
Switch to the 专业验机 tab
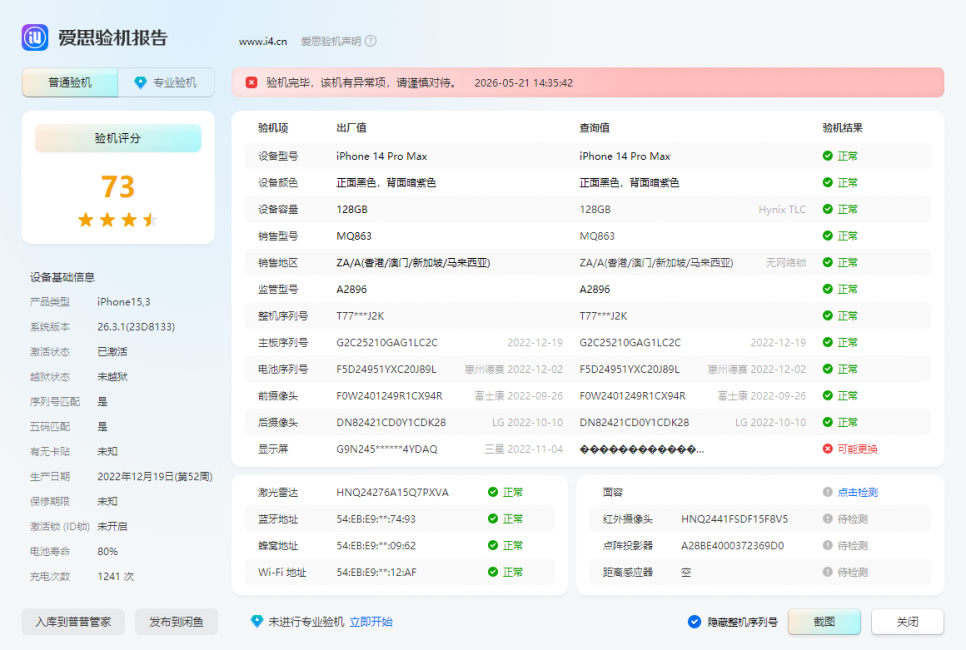[x=166, y=83]
